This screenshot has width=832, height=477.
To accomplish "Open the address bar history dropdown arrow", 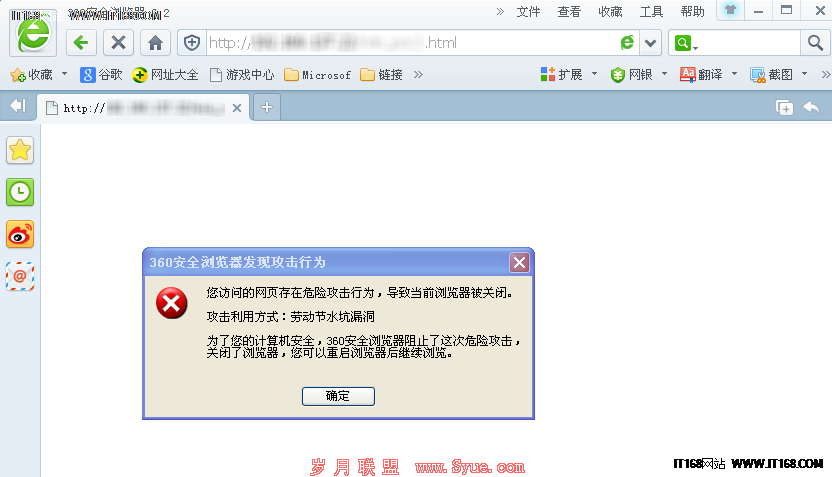I will (x=651, y=43).
